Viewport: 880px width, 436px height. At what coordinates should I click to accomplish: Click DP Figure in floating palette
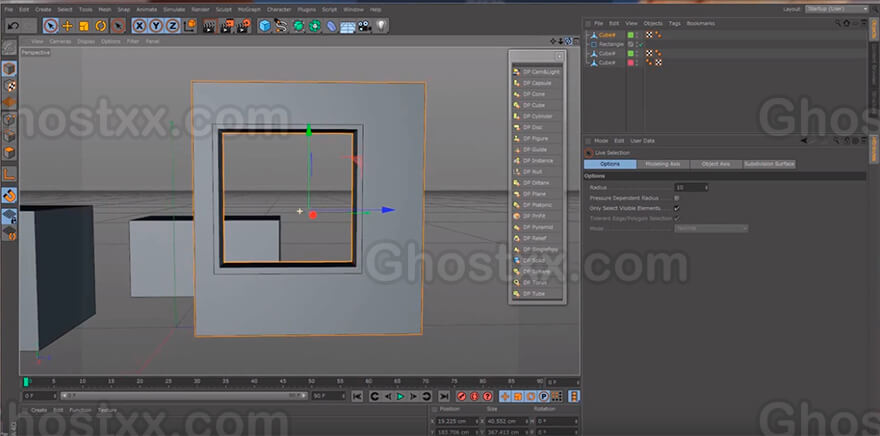537,138
